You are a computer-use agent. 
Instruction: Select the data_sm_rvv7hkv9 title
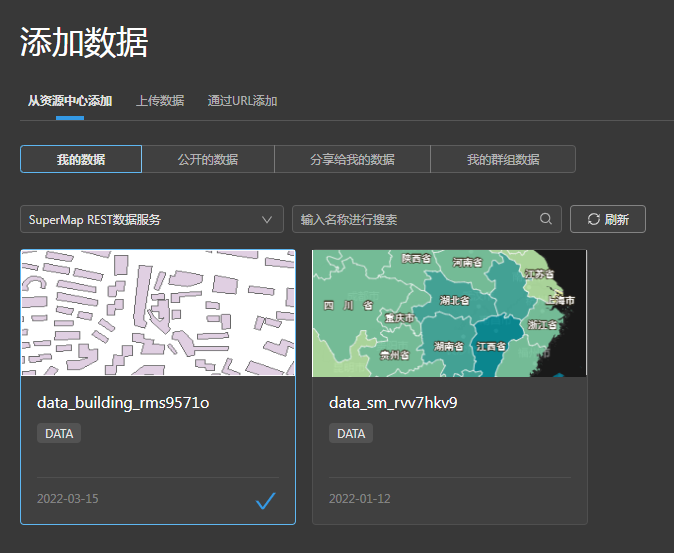pyautogui.click(x=393, y=403)
